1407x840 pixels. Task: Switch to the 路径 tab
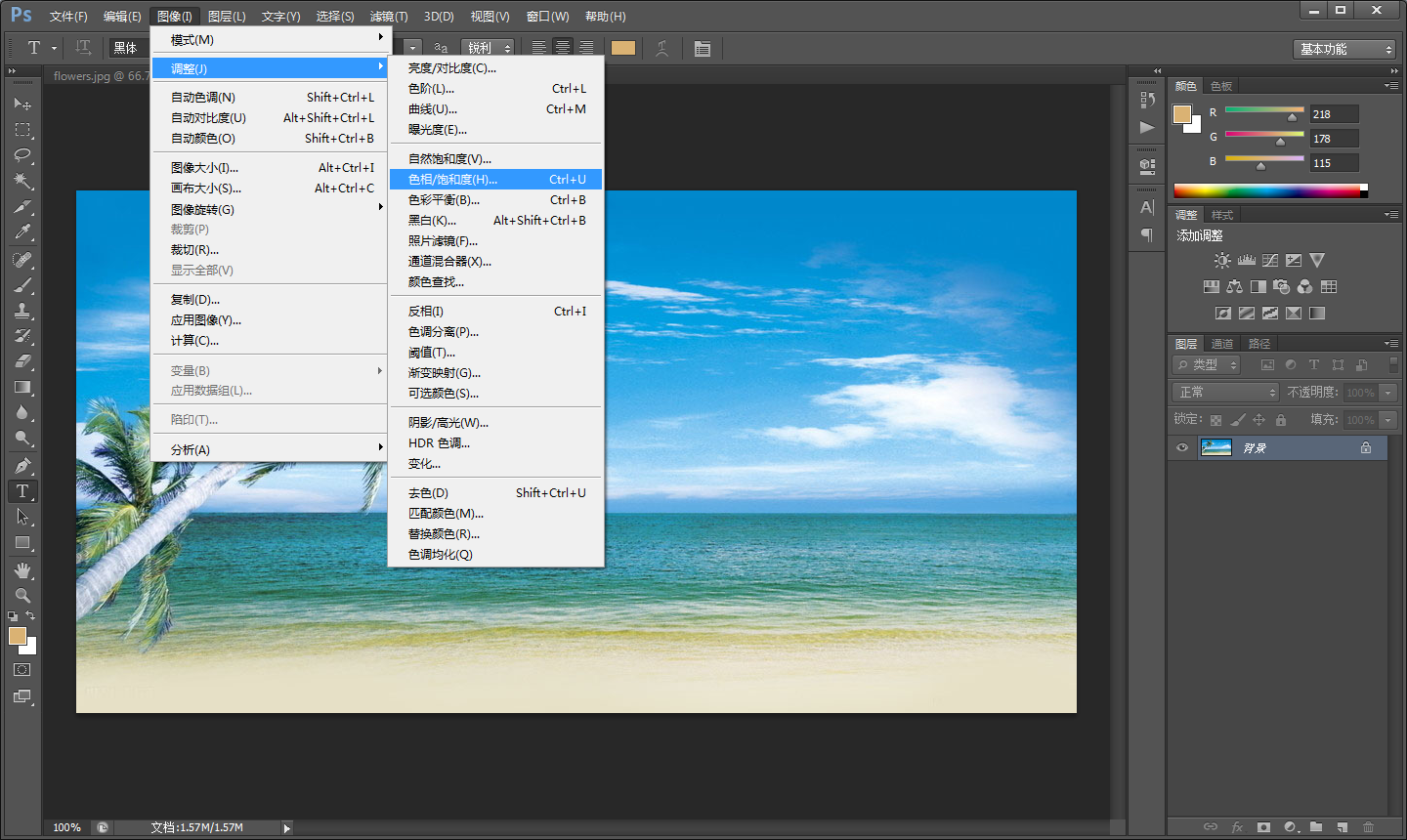pyautogui.click(x=1259, y=344)
